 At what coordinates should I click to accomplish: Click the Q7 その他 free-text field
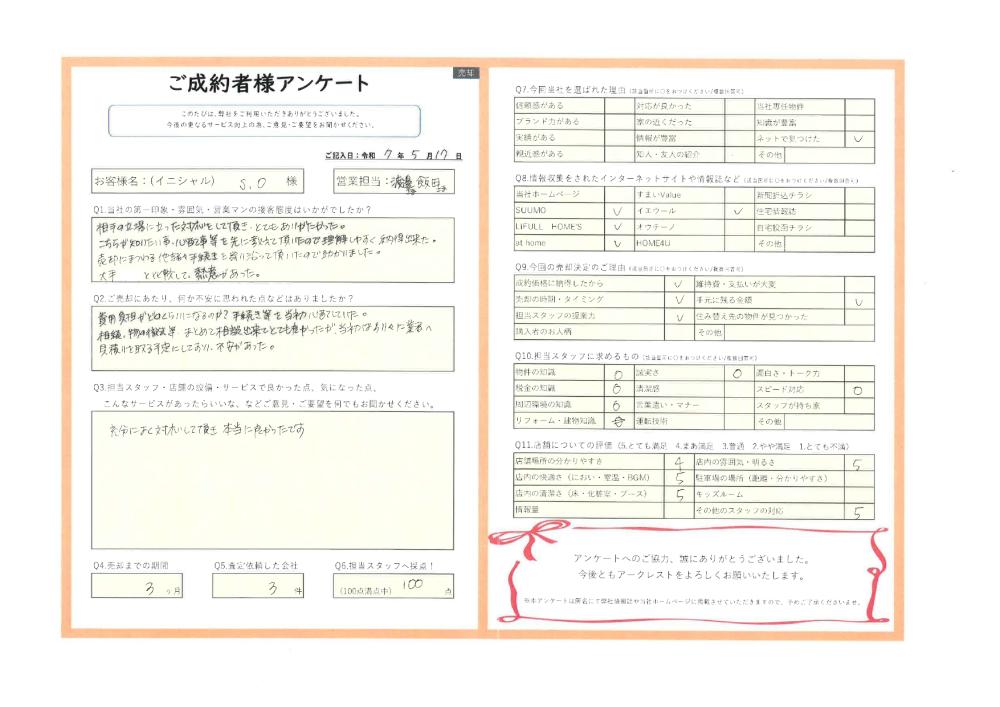tap(829, 154)
